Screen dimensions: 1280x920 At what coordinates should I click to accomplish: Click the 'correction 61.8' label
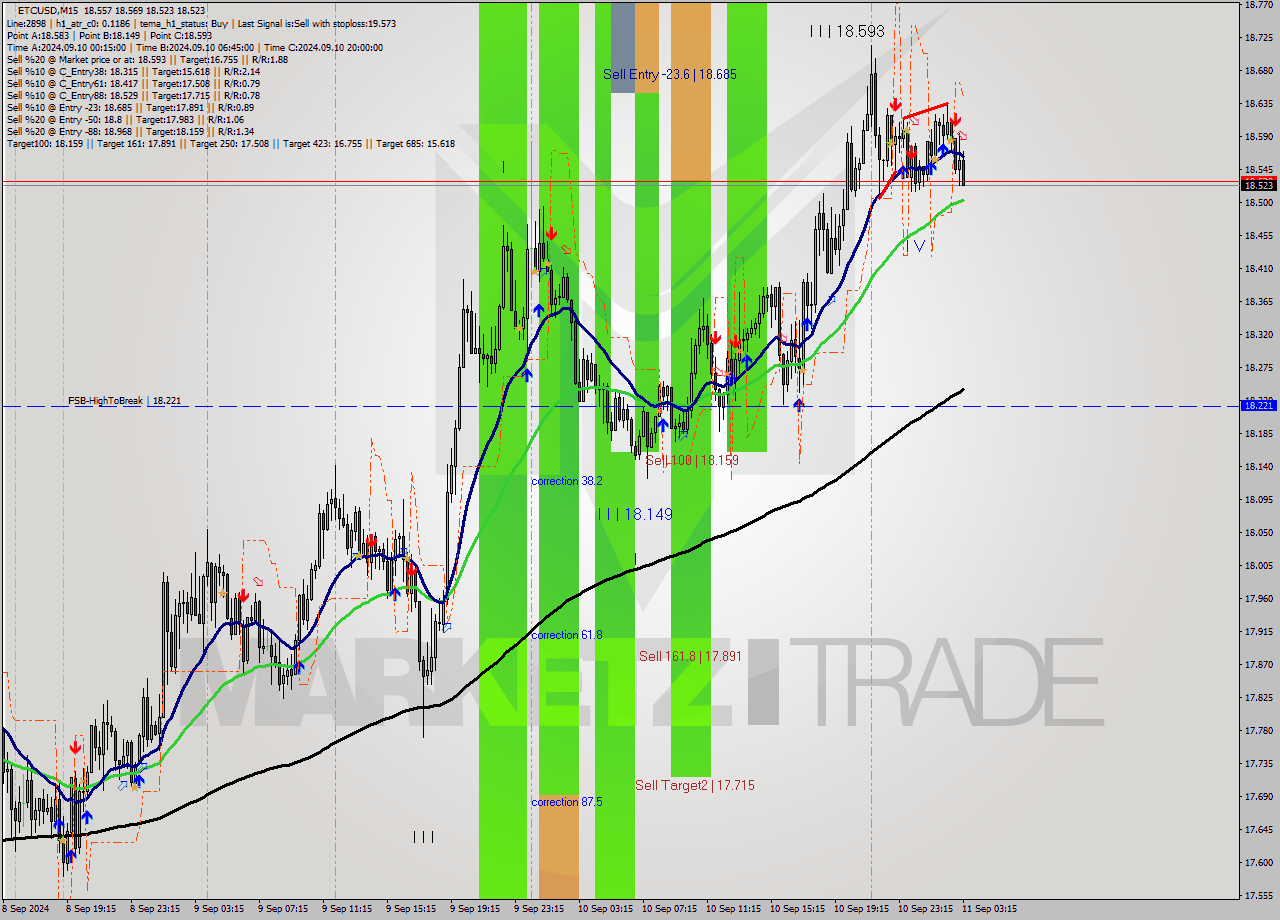pos(567,635)
